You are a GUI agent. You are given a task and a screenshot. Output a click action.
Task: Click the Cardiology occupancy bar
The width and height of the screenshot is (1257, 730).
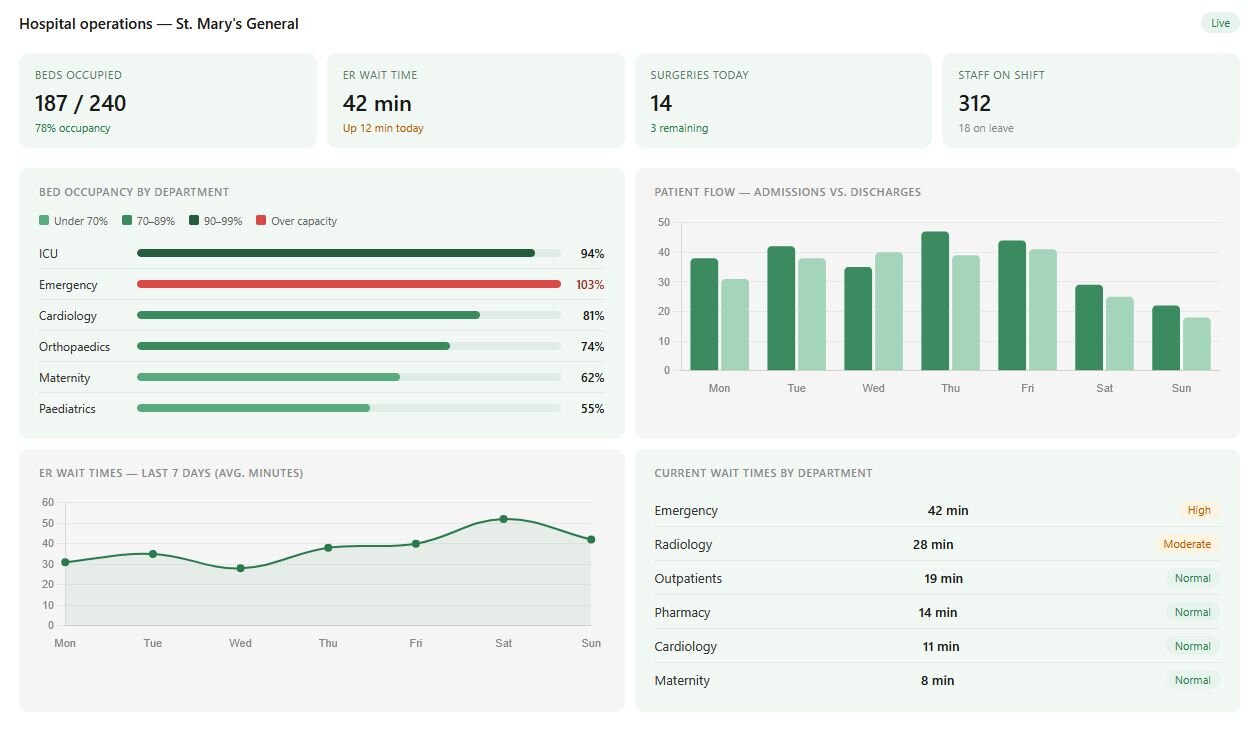point(349,315)
